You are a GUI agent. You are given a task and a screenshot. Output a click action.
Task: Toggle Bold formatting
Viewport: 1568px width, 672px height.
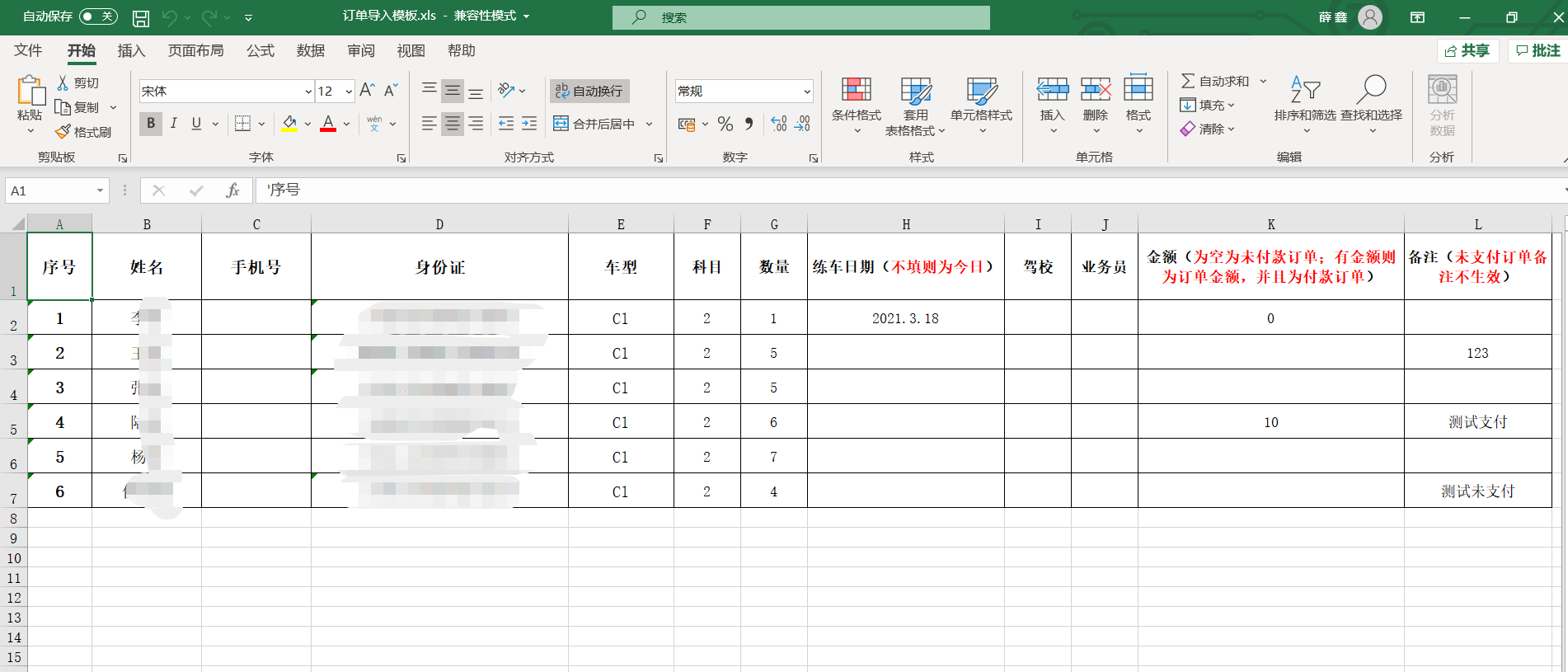(x=150, y=124)
